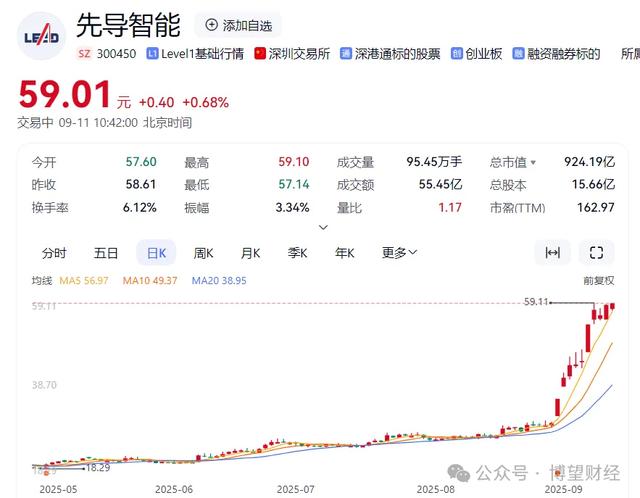Click the horizontal range fit icon
Viewport: 640px width, 498px height.
[x=553, y=253]
